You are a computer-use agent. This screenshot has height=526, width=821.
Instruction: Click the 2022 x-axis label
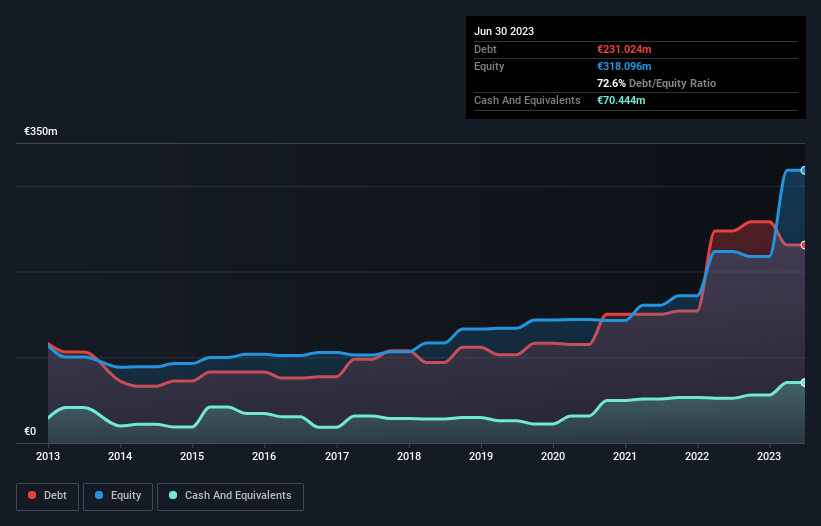[x=697, y=456]
